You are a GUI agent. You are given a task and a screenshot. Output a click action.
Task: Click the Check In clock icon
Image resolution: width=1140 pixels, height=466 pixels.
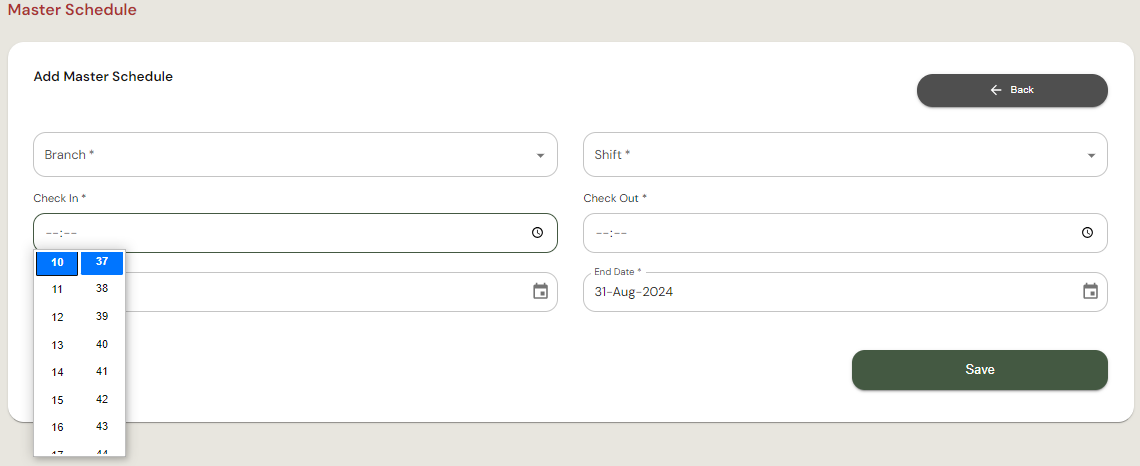pyautogui.click(x=537, y=233)
